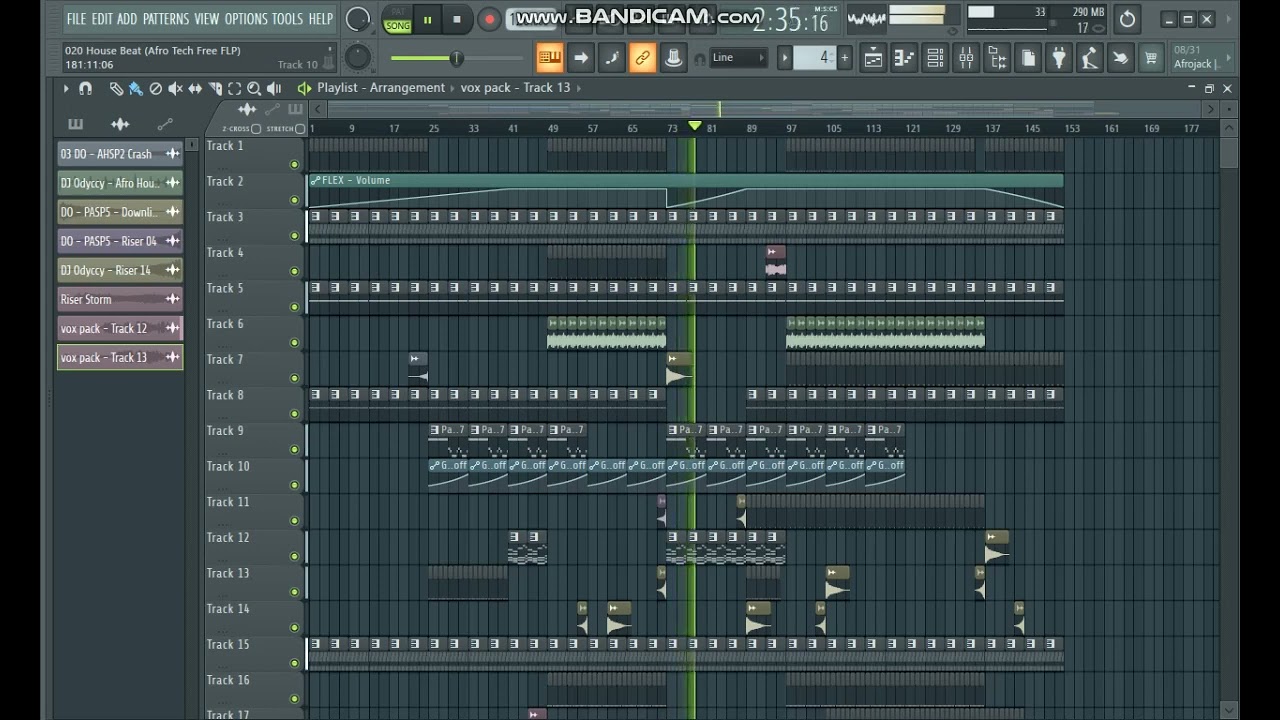This screenshot has height=720, width=1280.
Task: Click the playlist magnet snap icon
Action: coord(85,88)
